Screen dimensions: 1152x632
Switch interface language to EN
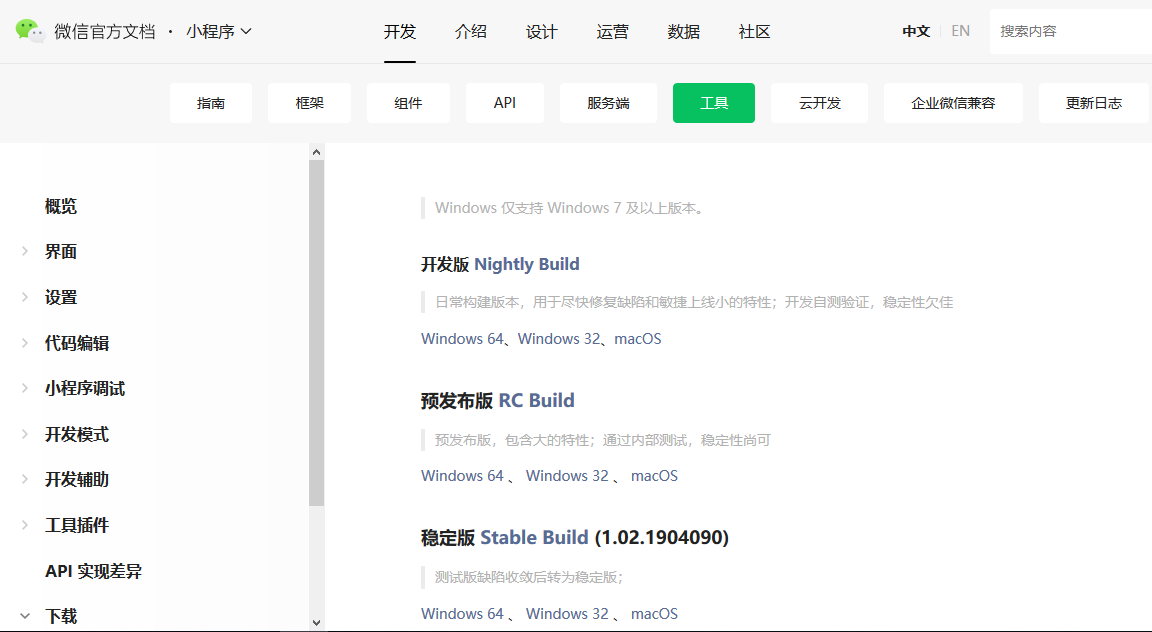(x=960, y=31)
